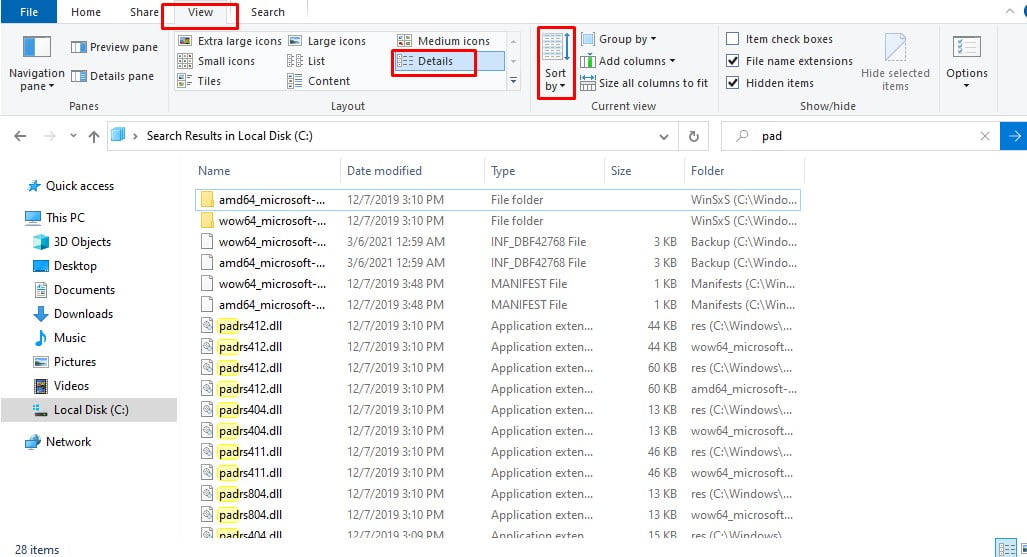1027x557 pixels.
Task: Clear the search box text
Action: click(984, 136)
